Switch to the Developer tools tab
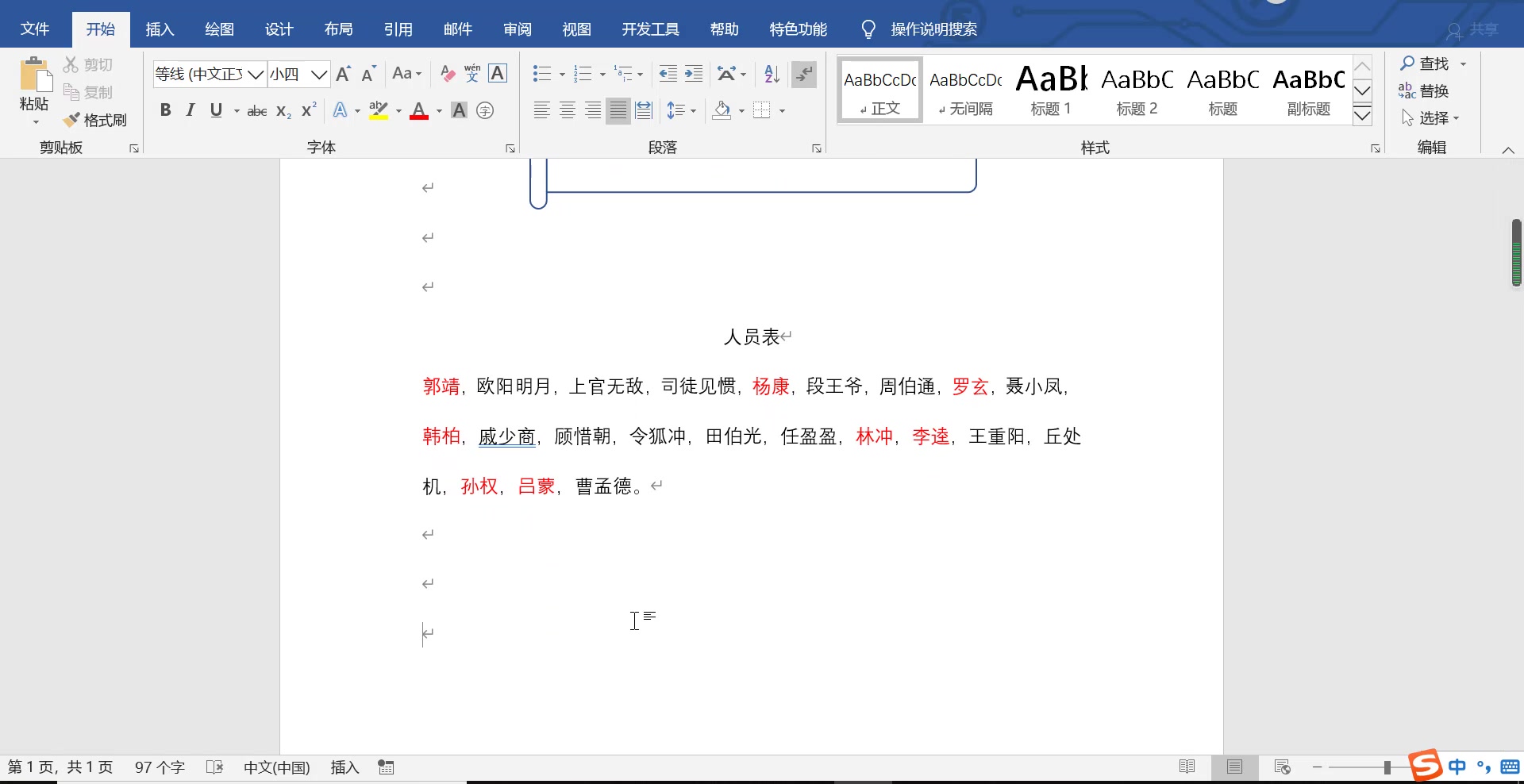The width and height of the screenshot is (1524, 784). pos(650,29)
